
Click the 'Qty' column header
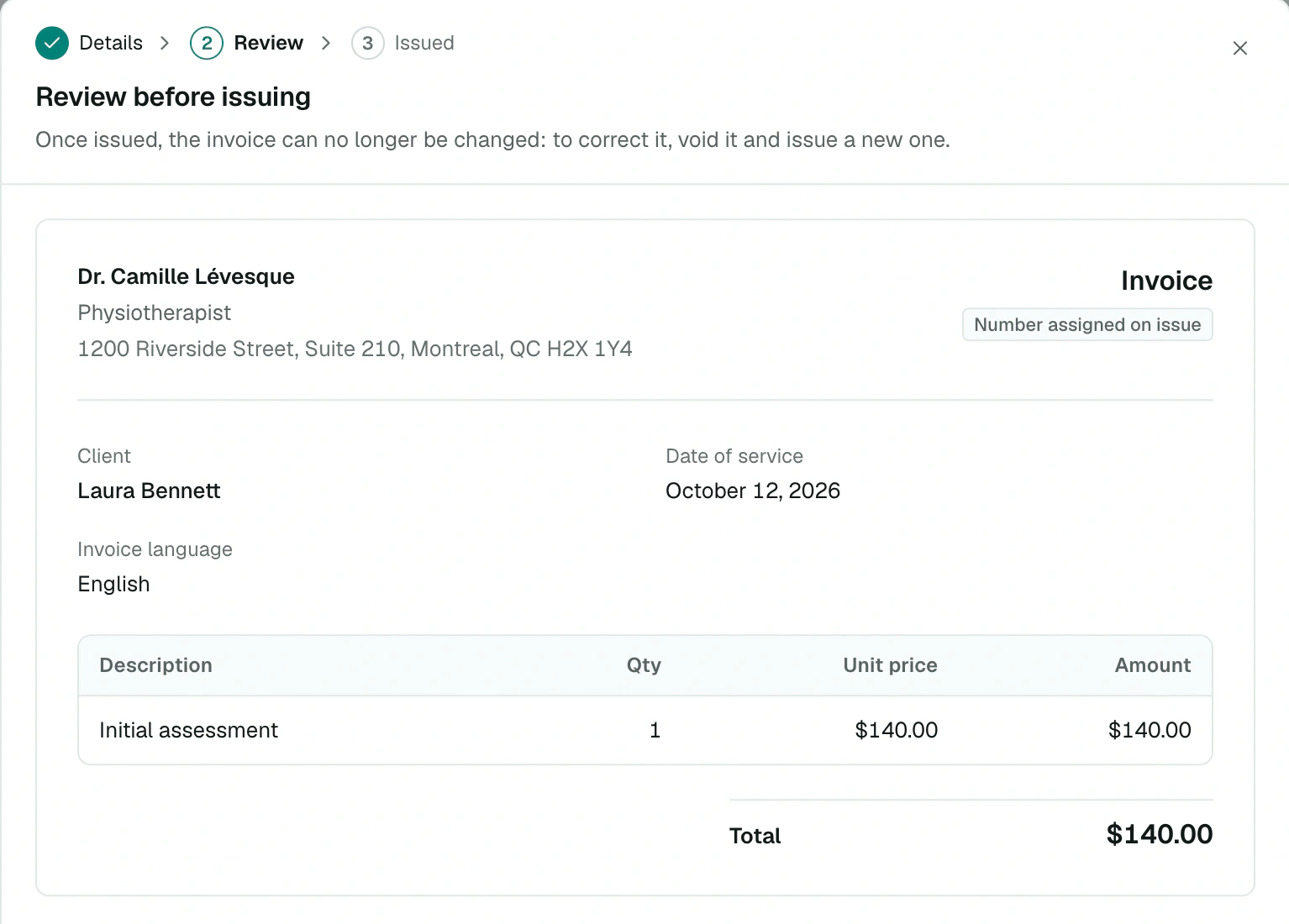tap(644, 665)
